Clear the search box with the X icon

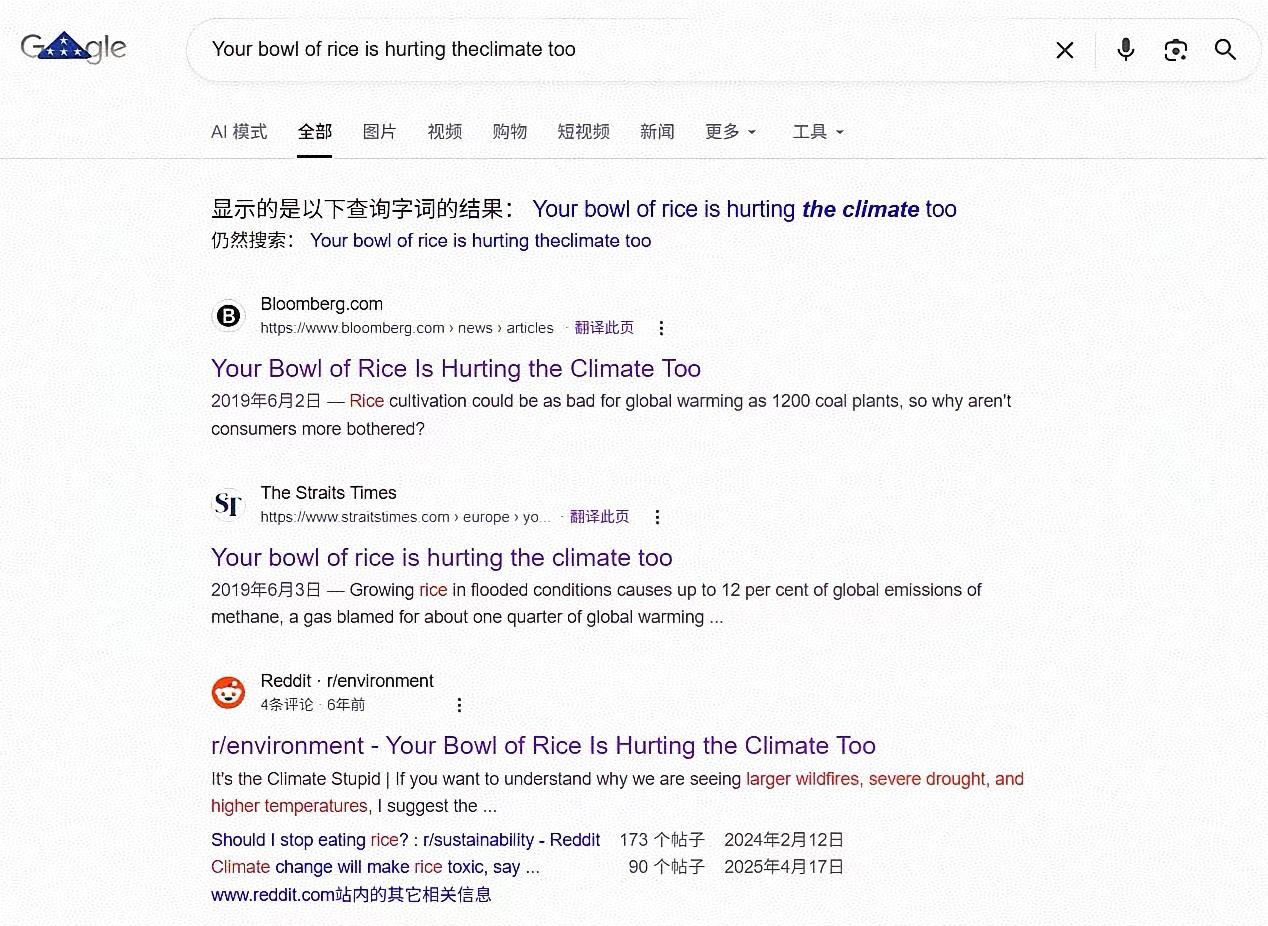coord(1065,50)
